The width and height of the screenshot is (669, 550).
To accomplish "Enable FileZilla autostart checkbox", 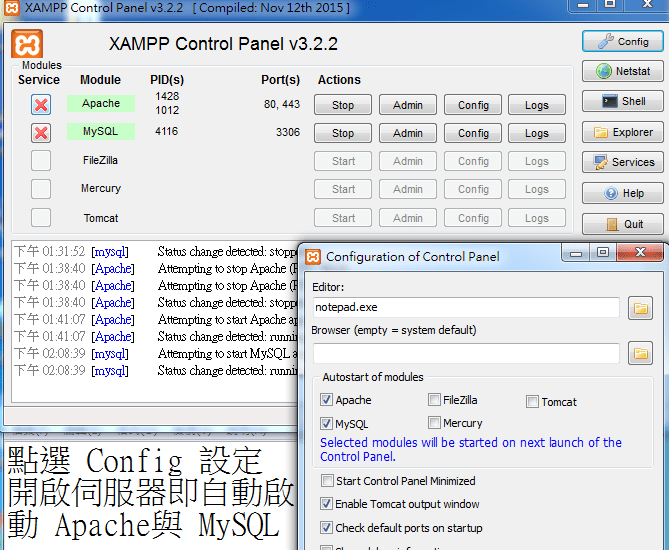I will tap(434, 400).
